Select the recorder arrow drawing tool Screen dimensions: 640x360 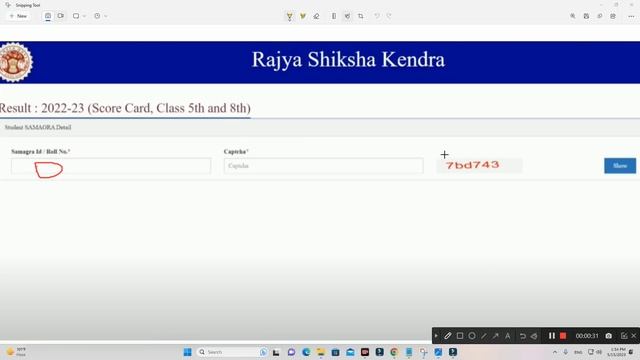pyautogui.click(x=496, y=336)
